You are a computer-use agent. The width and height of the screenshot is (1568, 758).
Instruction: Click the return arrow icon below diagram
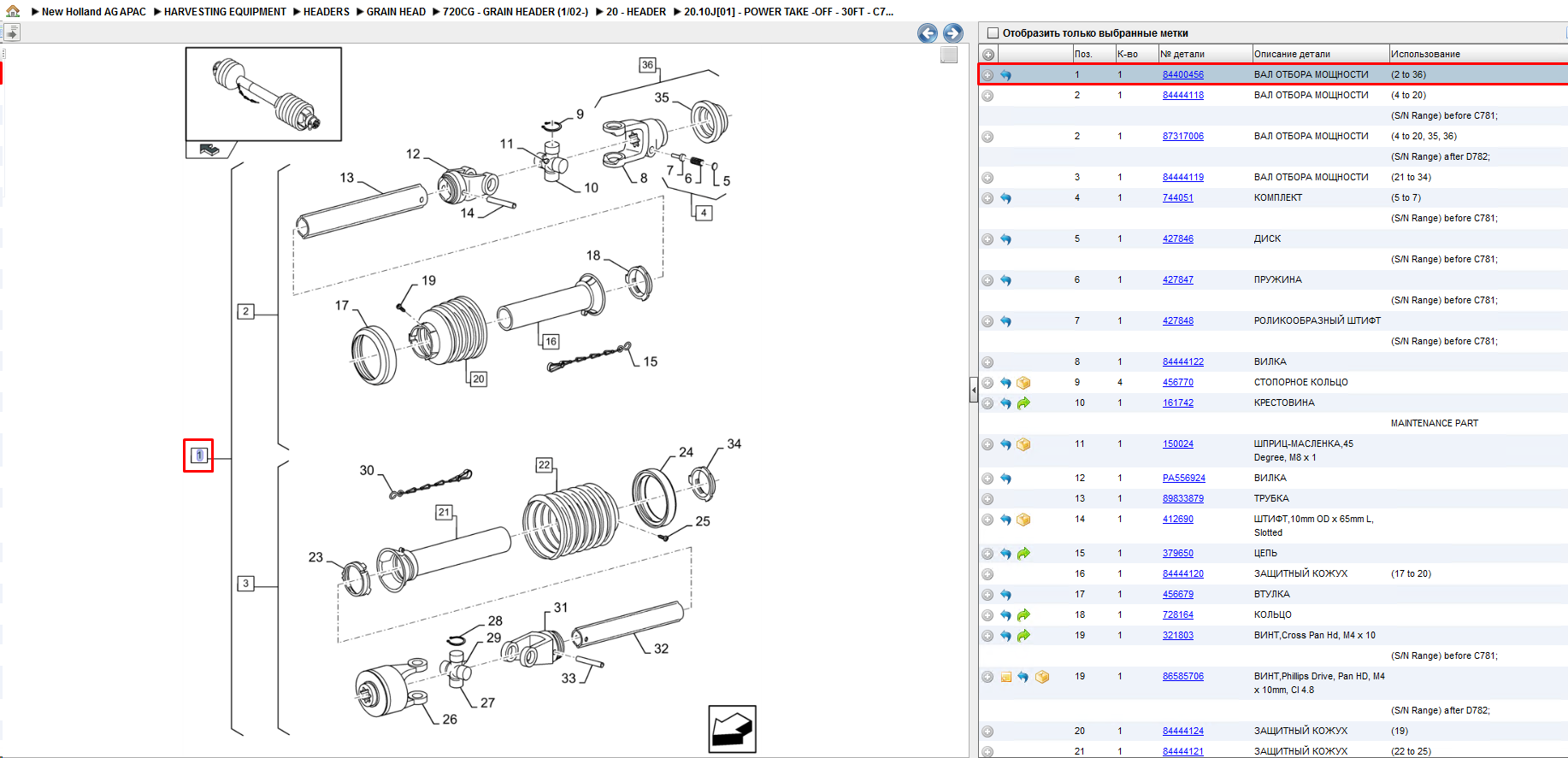point(732,729)
